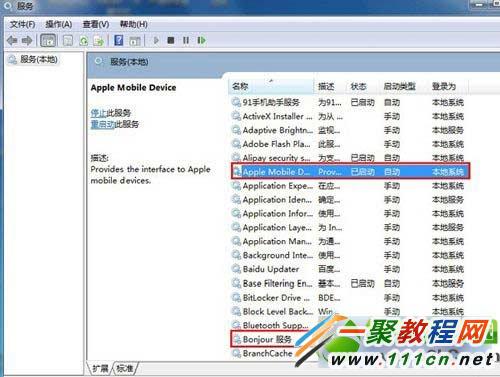This screenshot has width=500, height=377.
Task: Click the 重启动 this service link
Action: [103, 124]
